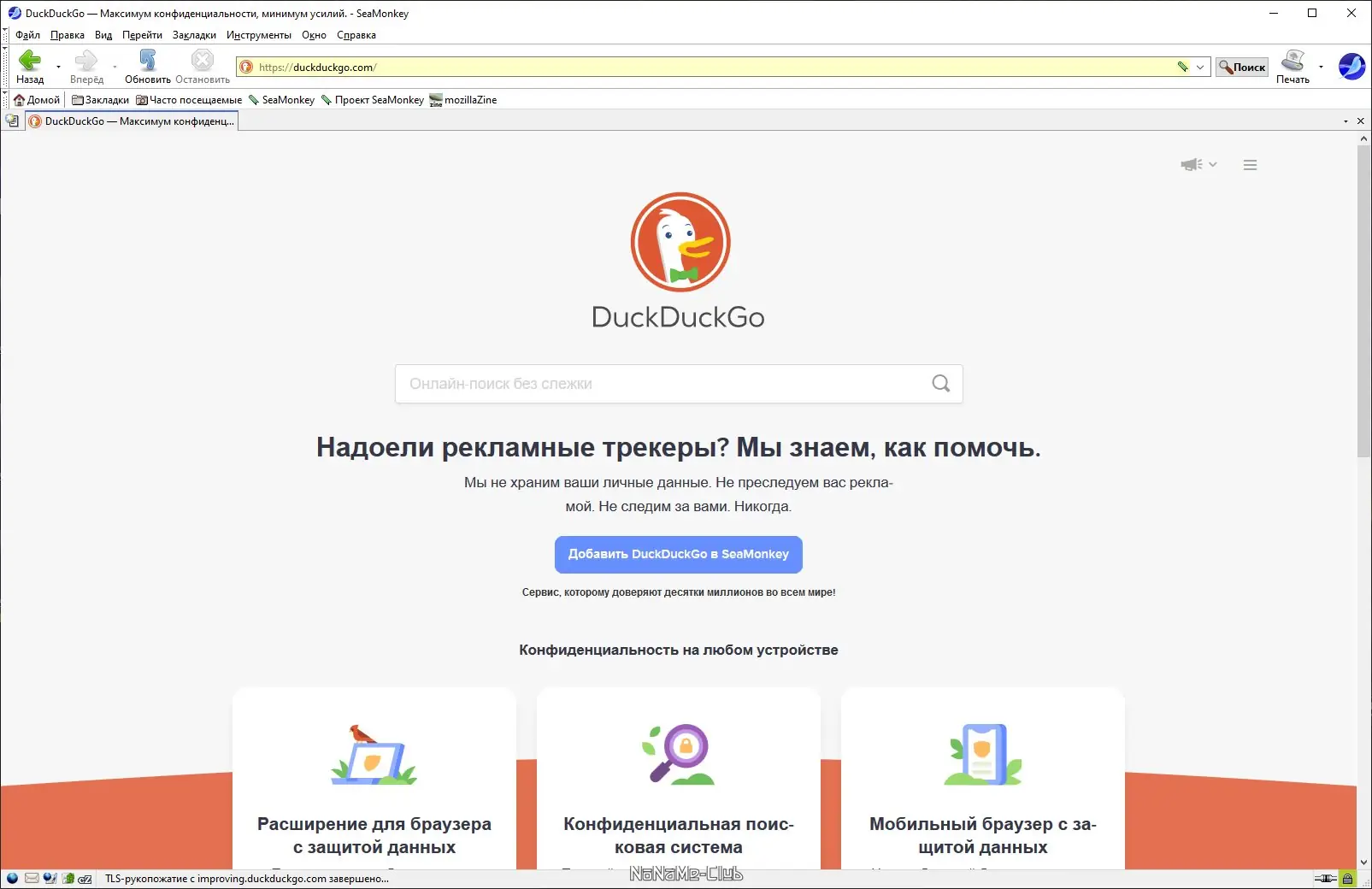Collapse the navigation toolbar using its grippy
The height and width of the screenshot is (889, 1372).
pyautogui.click(x=5, y=67)
